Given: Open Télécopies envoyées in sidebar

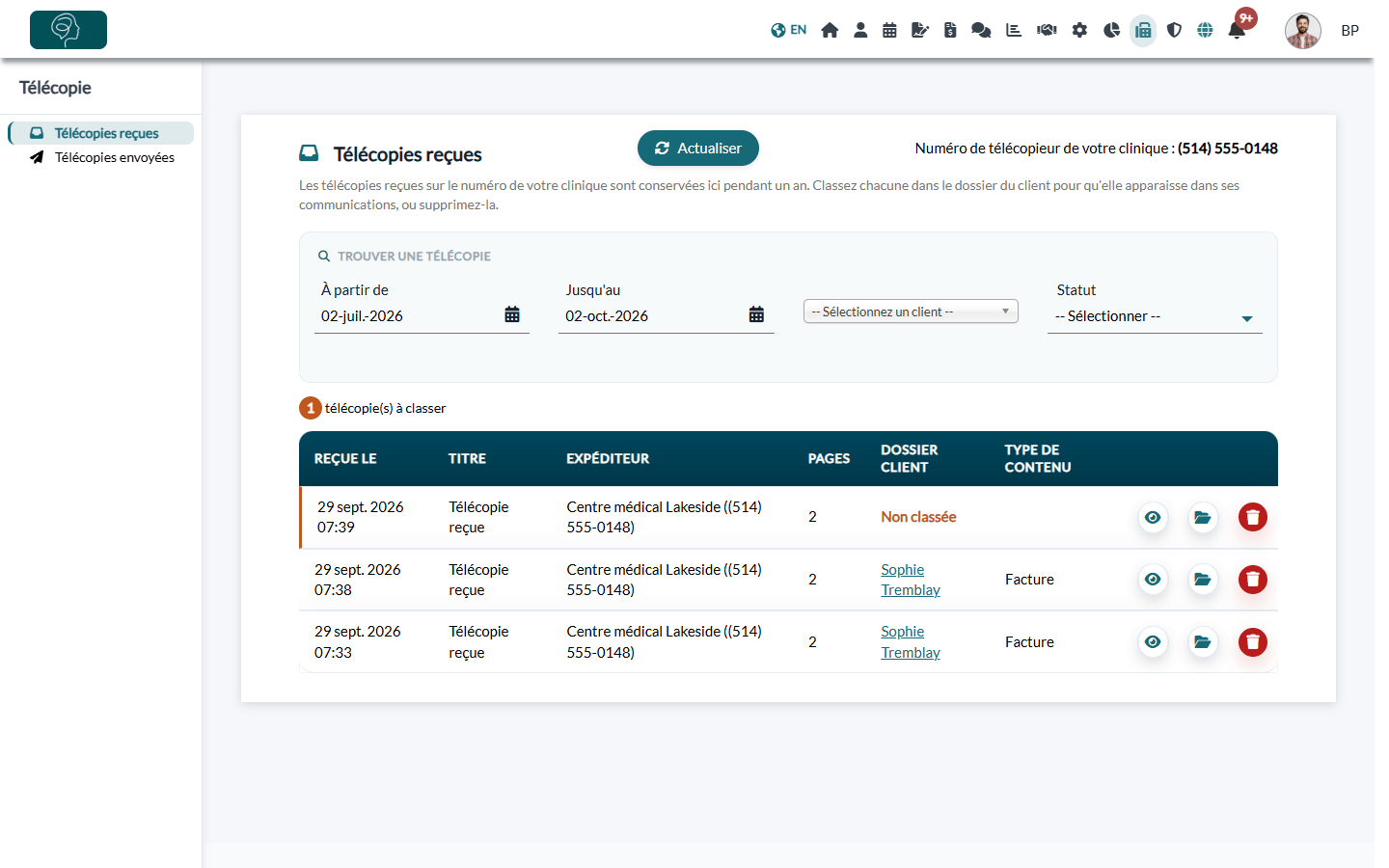Looking at the screenshot, I should [101, 157].
